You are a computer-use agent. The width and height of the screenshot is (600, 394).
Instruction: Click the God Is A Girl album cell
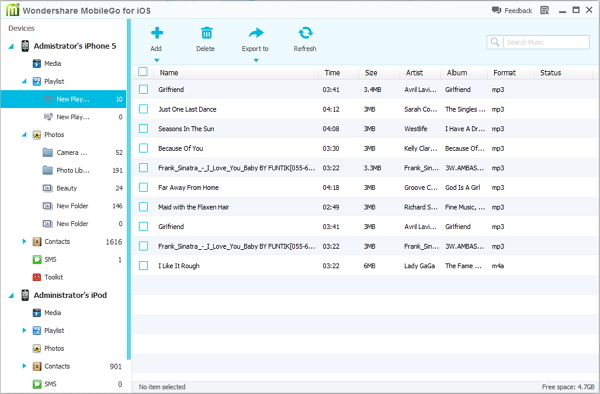click(462, 187)
